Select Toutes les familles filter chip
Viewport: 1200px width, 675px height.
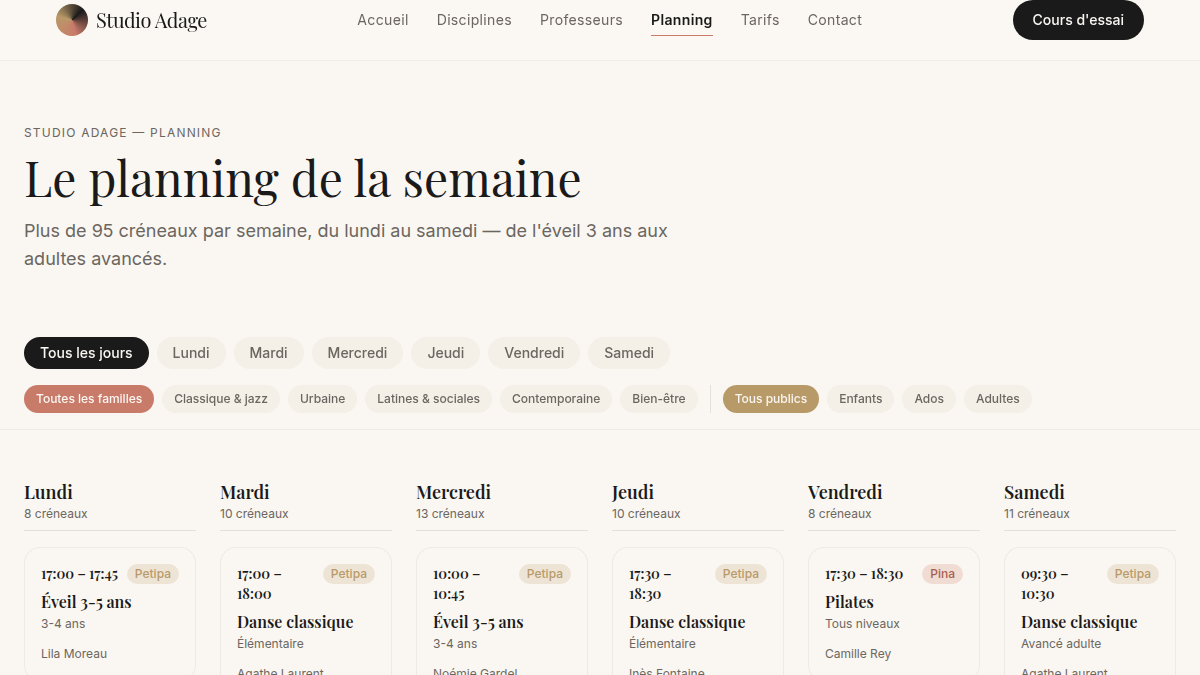(x=89, y=399)
